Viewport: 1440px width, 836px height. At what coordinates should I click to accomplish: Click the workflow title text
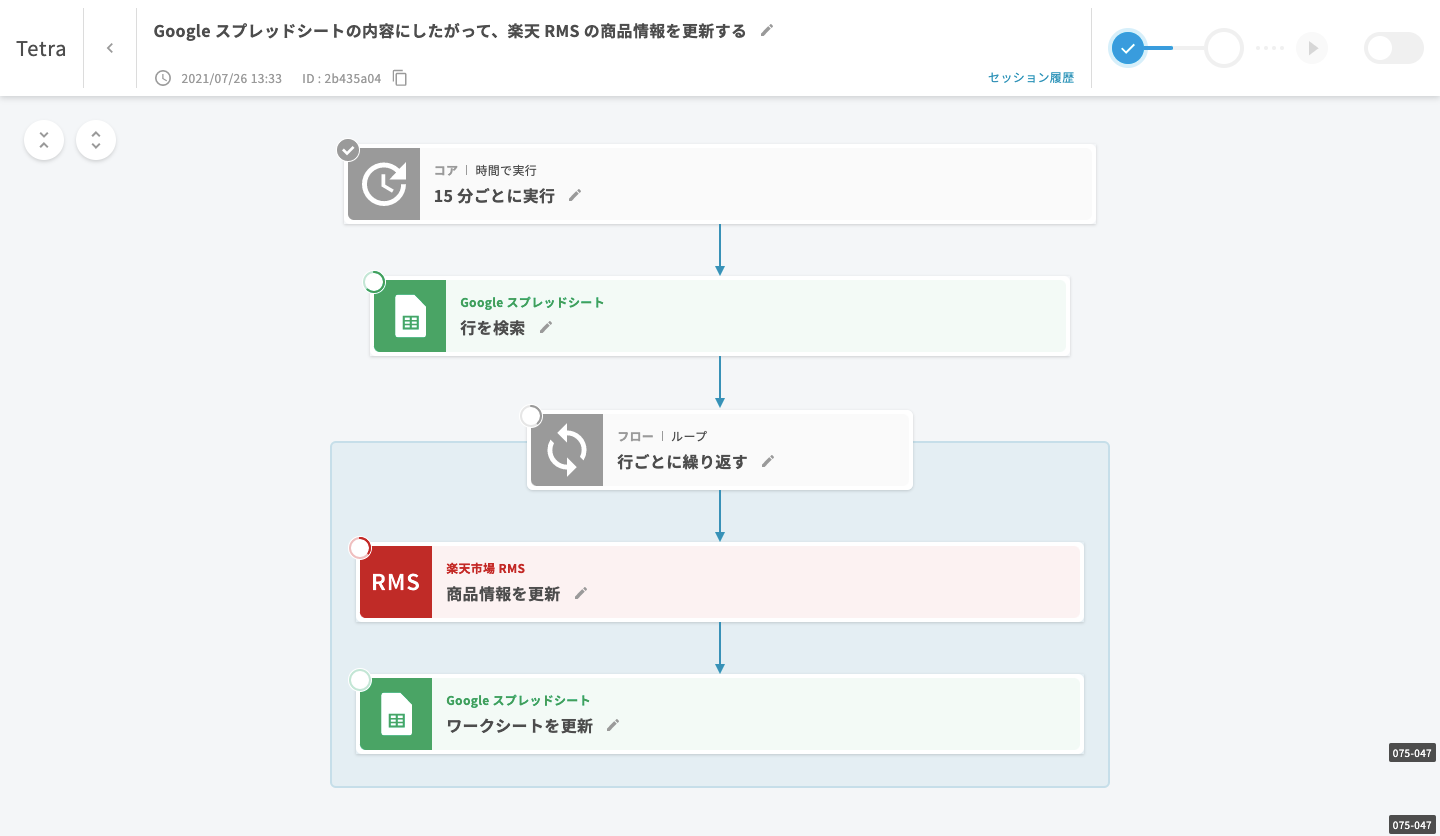[x=450, y=31]
